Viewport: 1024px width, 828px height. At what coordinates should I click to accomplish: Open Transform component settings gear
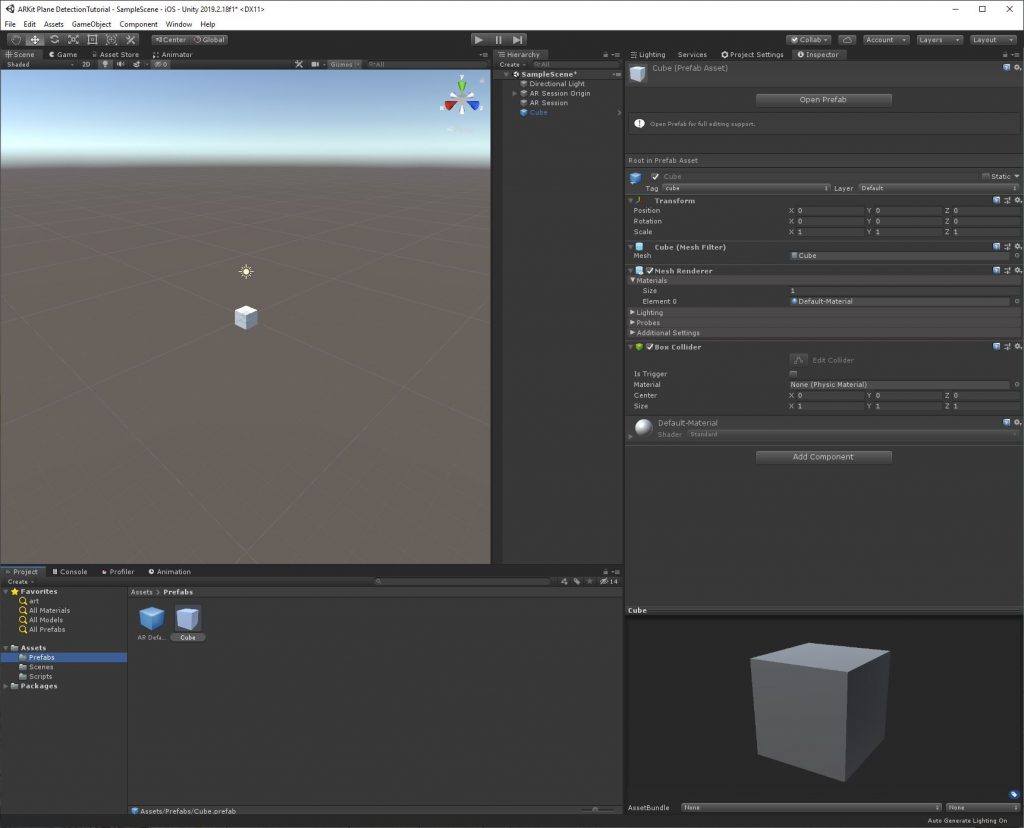1017,200
